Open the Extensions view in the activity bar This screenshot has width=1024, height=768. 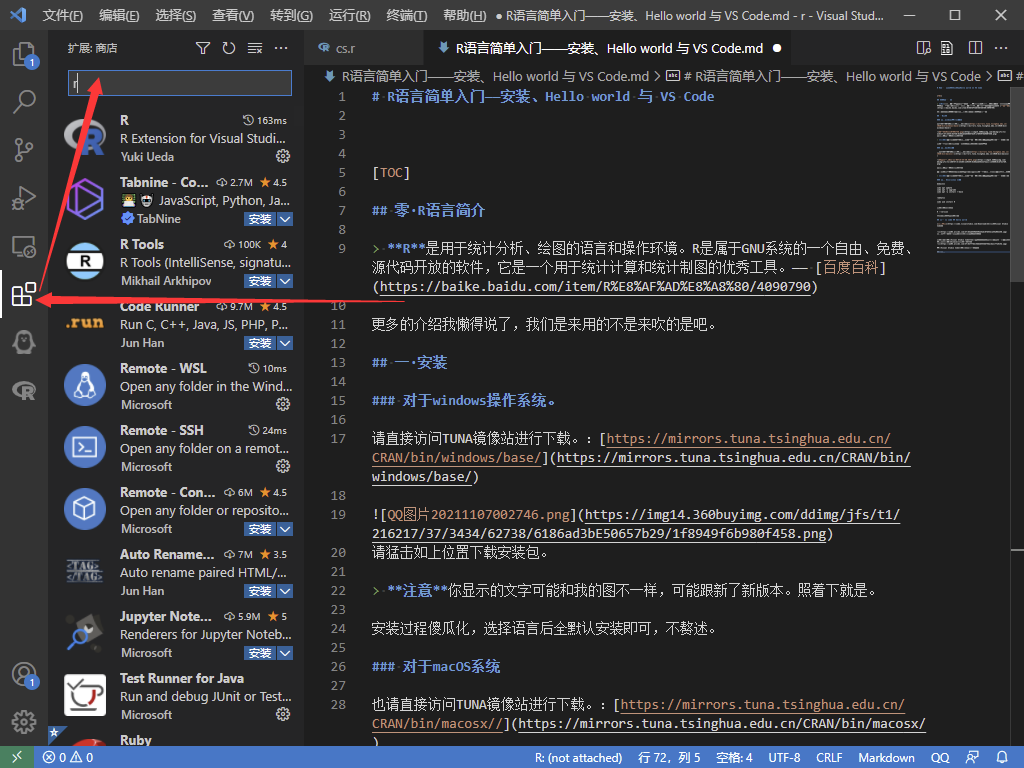click(x=25, y=296)
